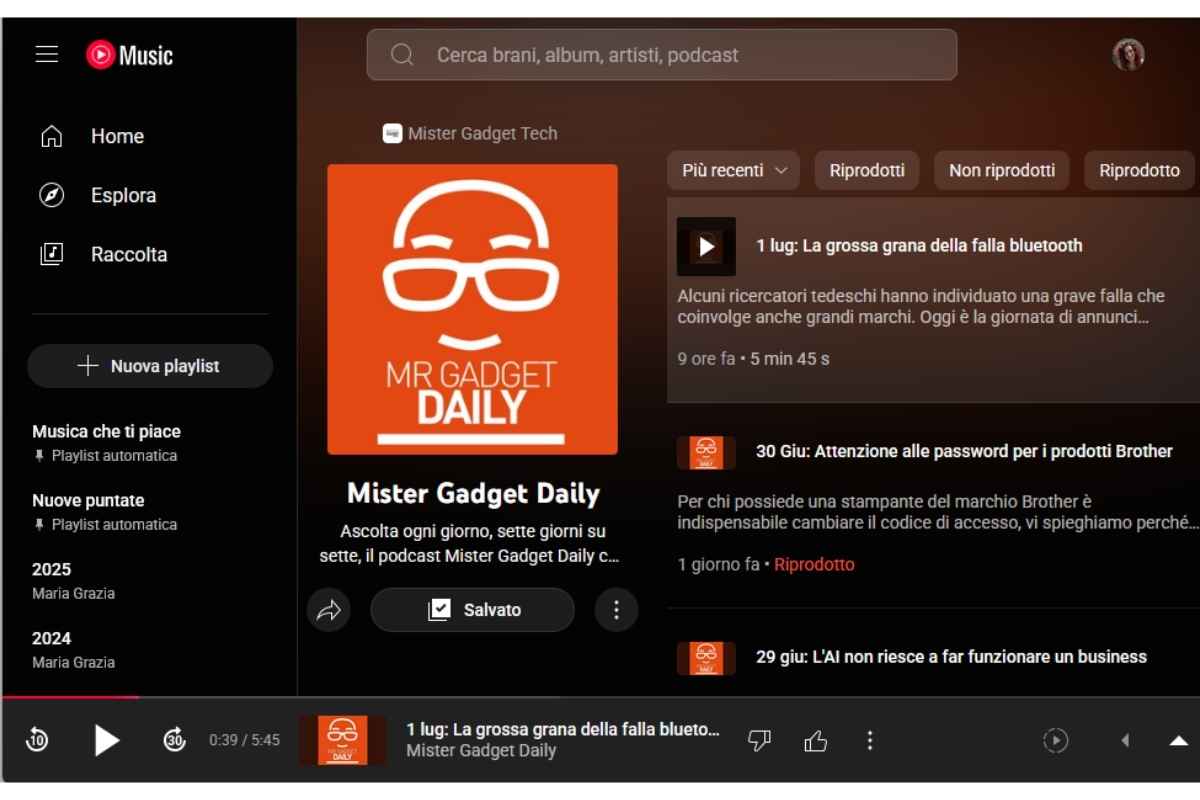
Task: Click the now-playing episode title in player bar
Action: click(563, 730)
